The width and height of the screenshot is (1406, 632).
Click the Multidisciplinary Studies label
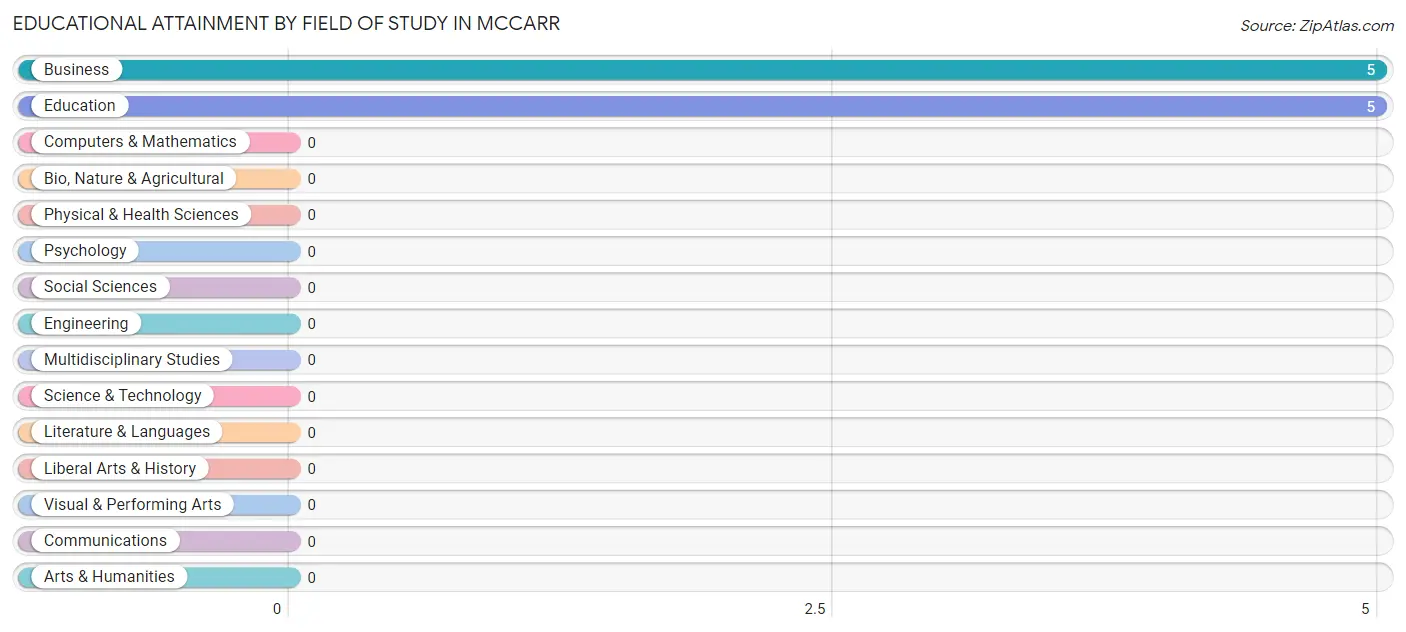click(x=132, y=359)
